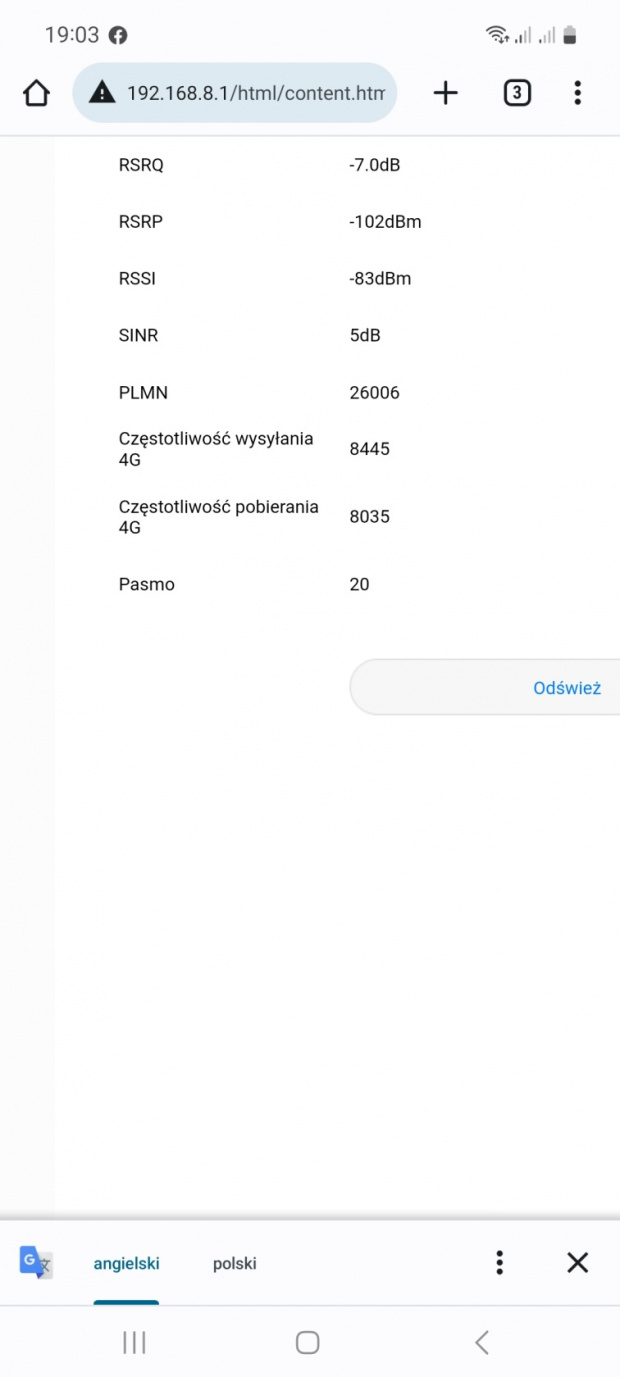The height and width of the screenshot is (1377, 620).
Task: Open the site security warning icon
Action: (x=102, y=94)
